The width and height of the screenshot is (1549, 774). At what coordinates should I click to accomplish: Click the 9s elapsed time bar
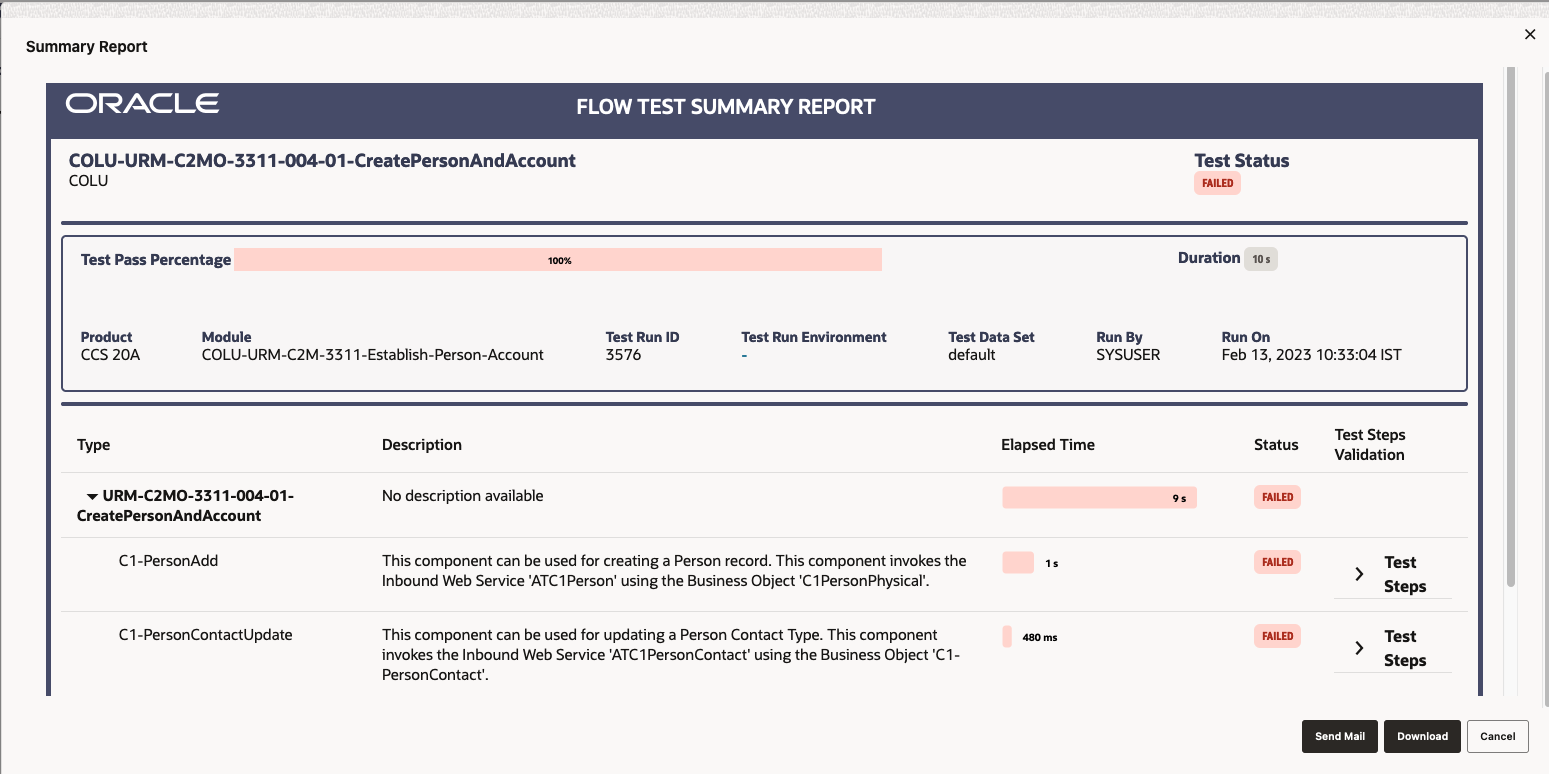(x=1099, y=497)
